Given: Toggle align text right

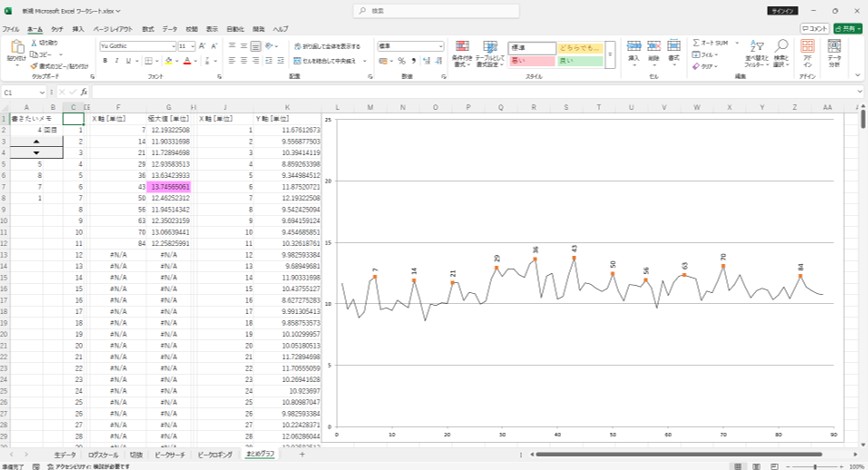Looking at the screenshot, I should [x=256, y=61].
